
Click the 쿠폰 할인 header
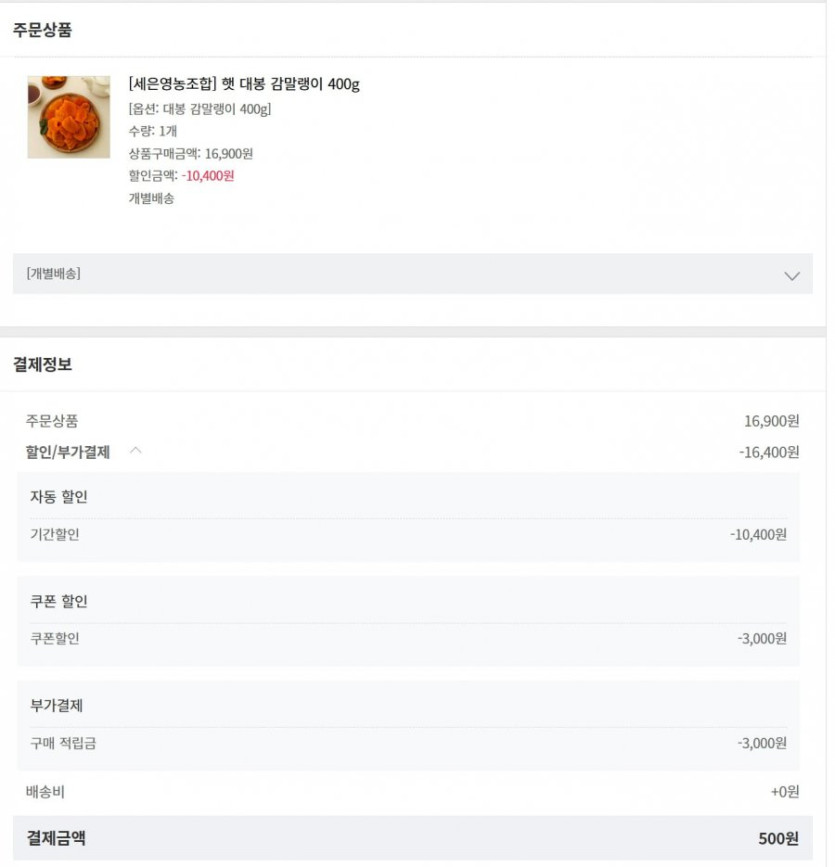pyautogui.click(x=59, y=600)
